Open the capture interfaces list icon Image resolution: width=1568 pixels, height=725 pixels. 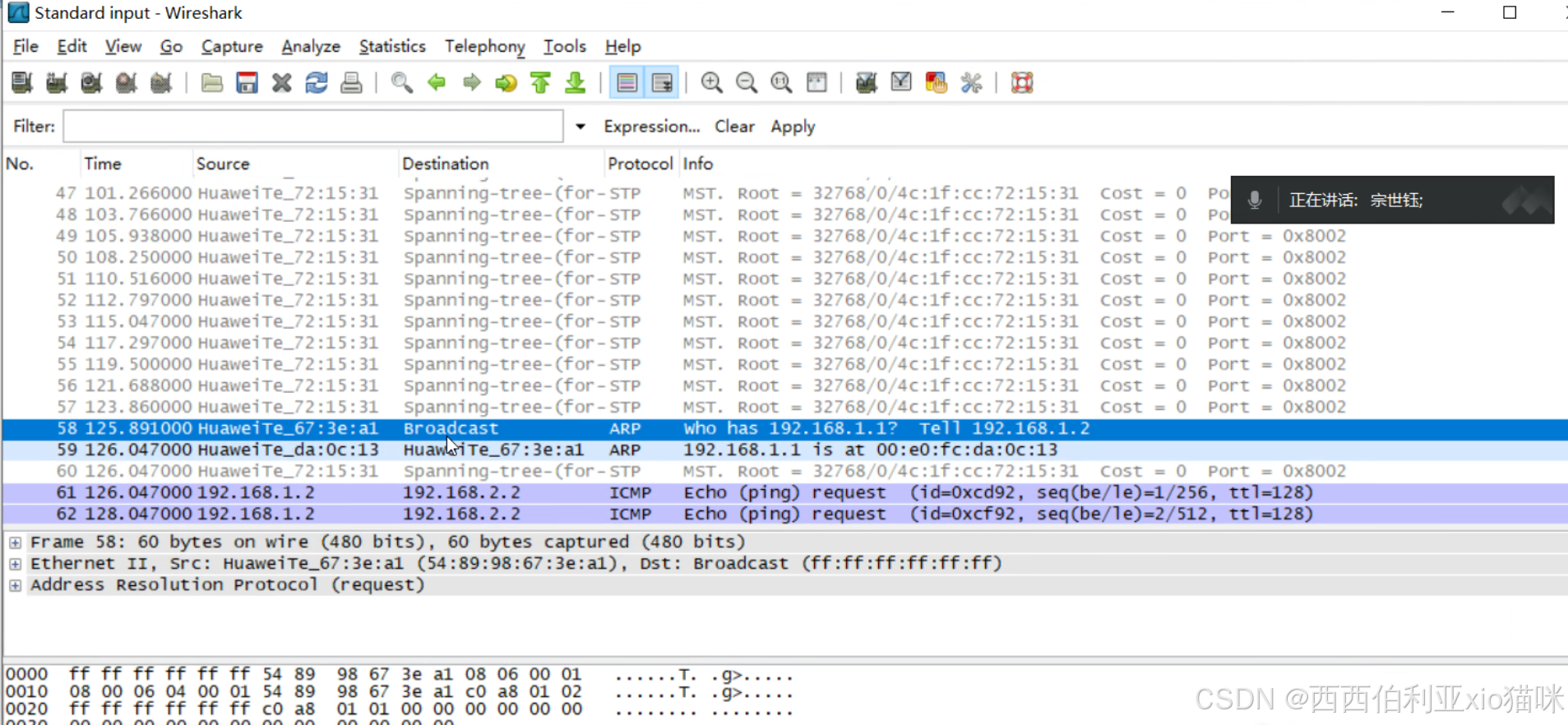[x=22, y=82]
